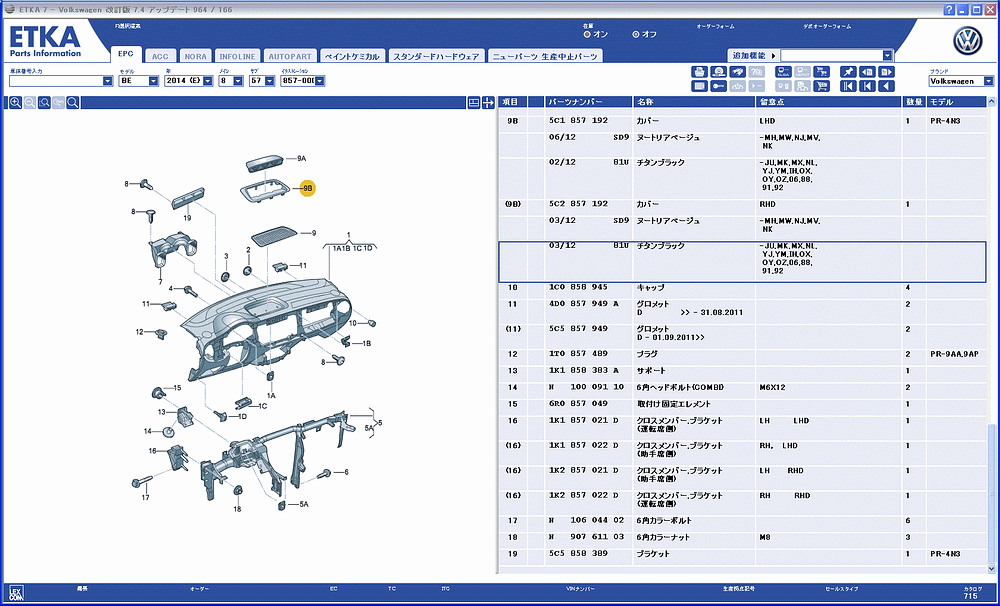Zoom in on the parts illustration
This screenshot has width=1000, height=606.
15,103
